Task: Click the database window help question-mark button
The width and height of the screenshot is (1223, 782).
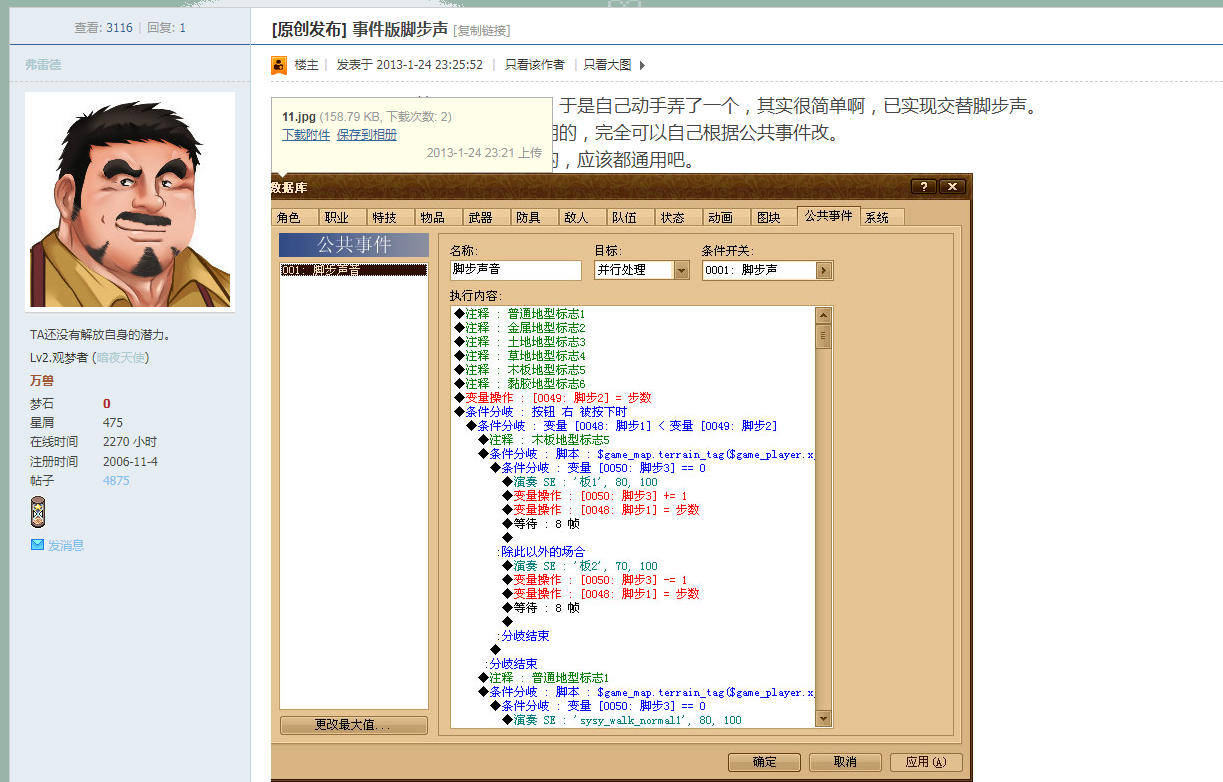Action: click(923, 187)
